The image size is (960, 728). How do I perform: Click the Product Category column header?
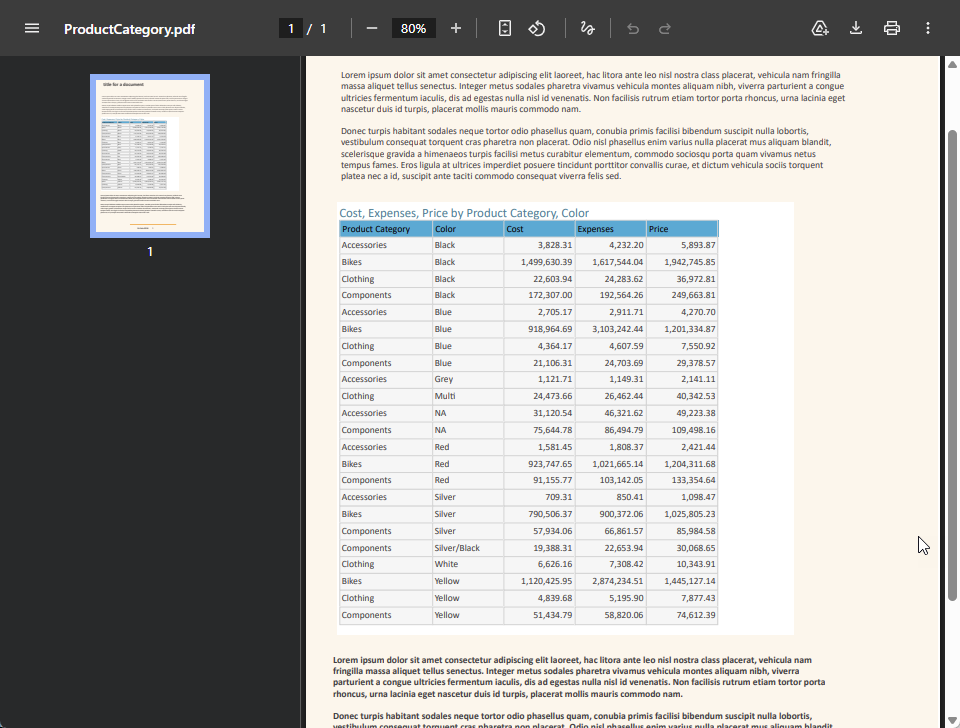(376, 229)
